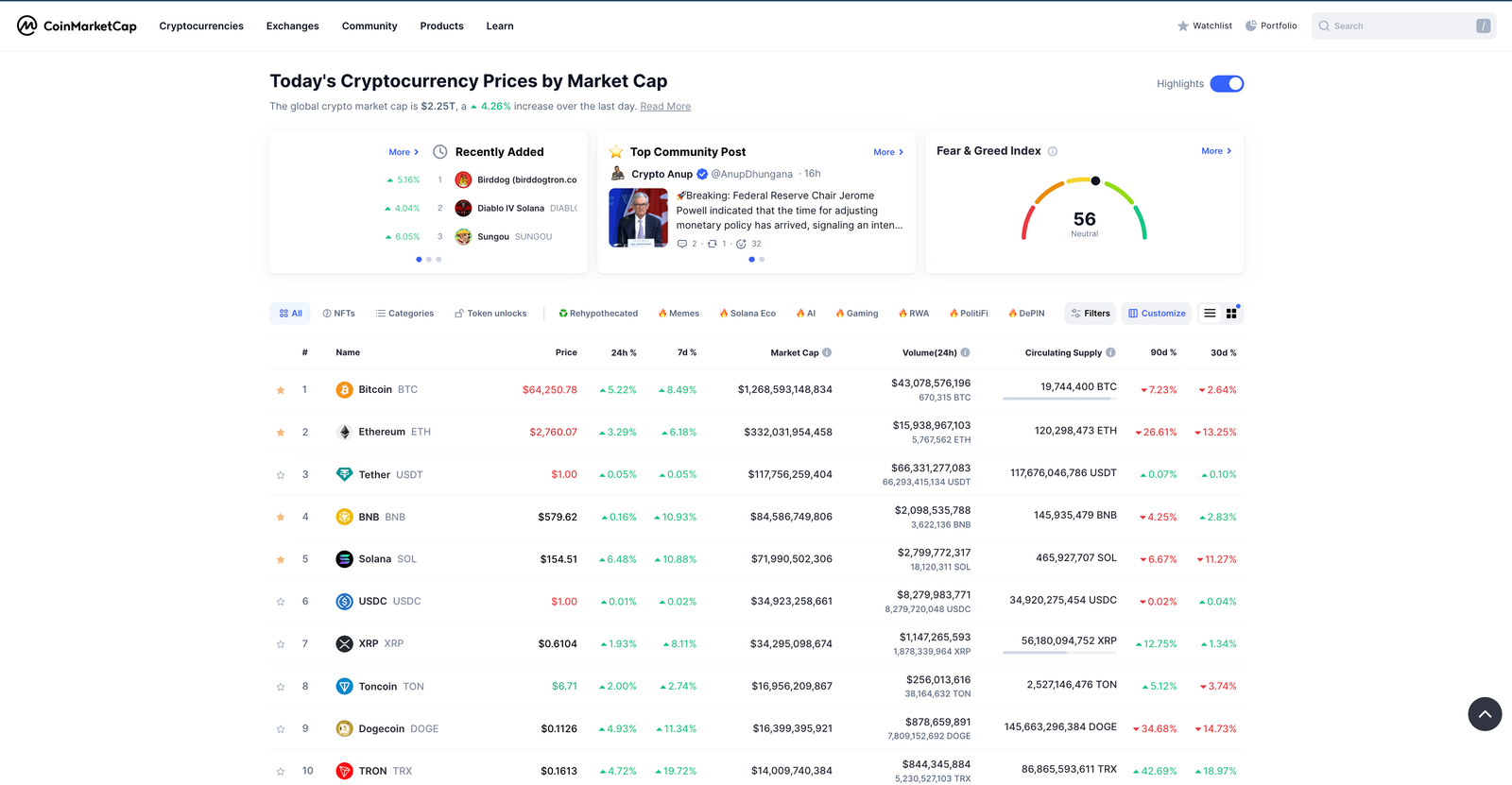Click Market Cap column info icon
1512x785 pixels.
tap(827, 352)
